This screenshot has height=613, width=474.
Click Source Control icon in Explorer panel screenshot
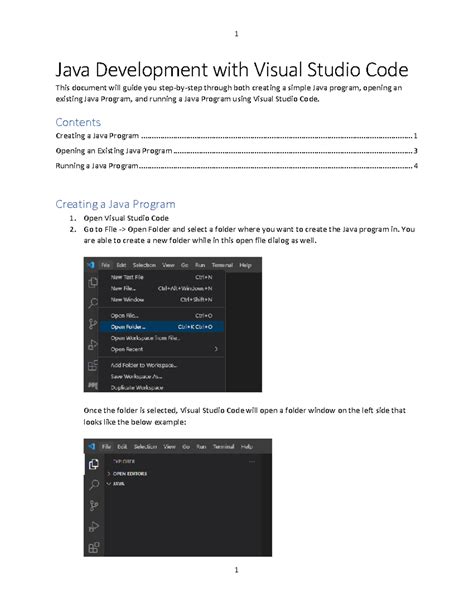pos(93,505)
